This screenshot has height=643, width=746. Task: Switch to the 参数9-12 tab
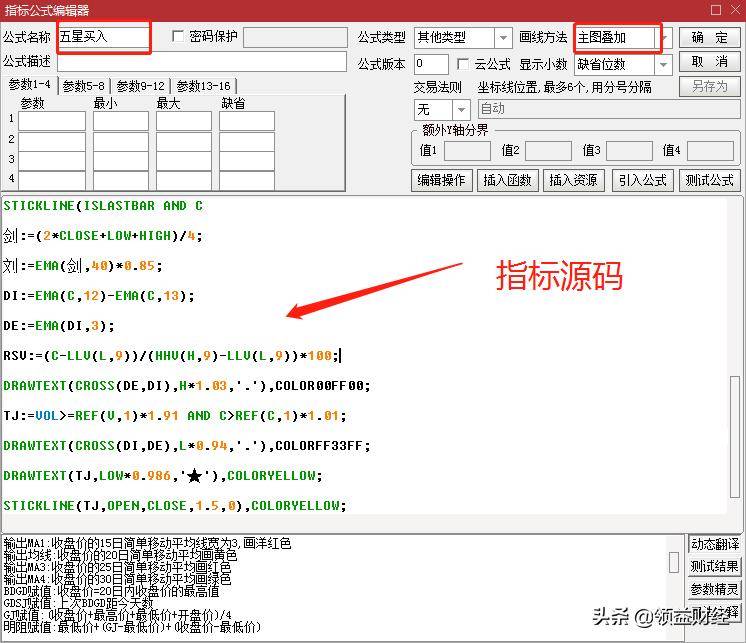tap(140, 86)
